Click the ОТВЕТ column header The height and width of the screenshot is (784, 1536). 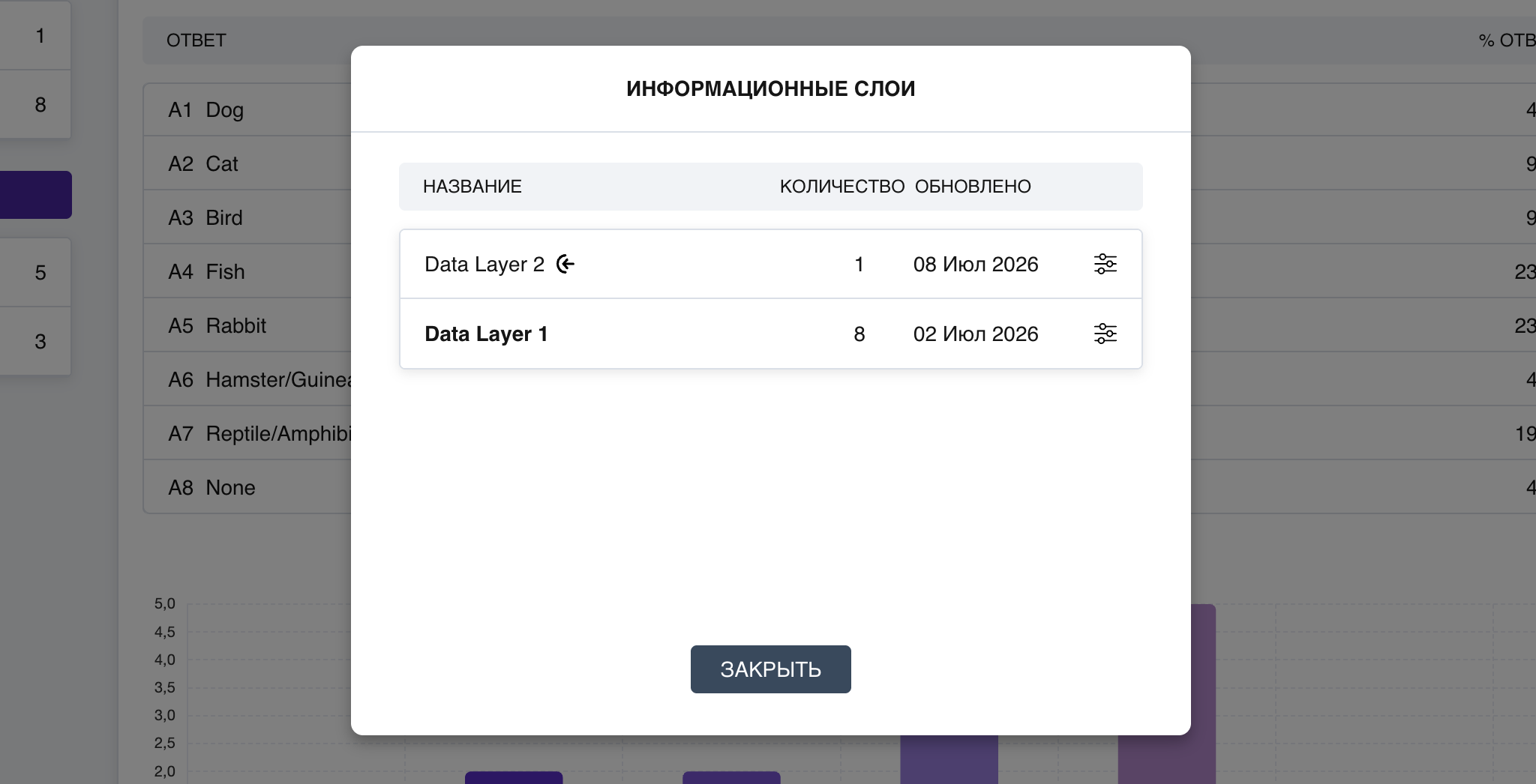[x=196, y=40]
